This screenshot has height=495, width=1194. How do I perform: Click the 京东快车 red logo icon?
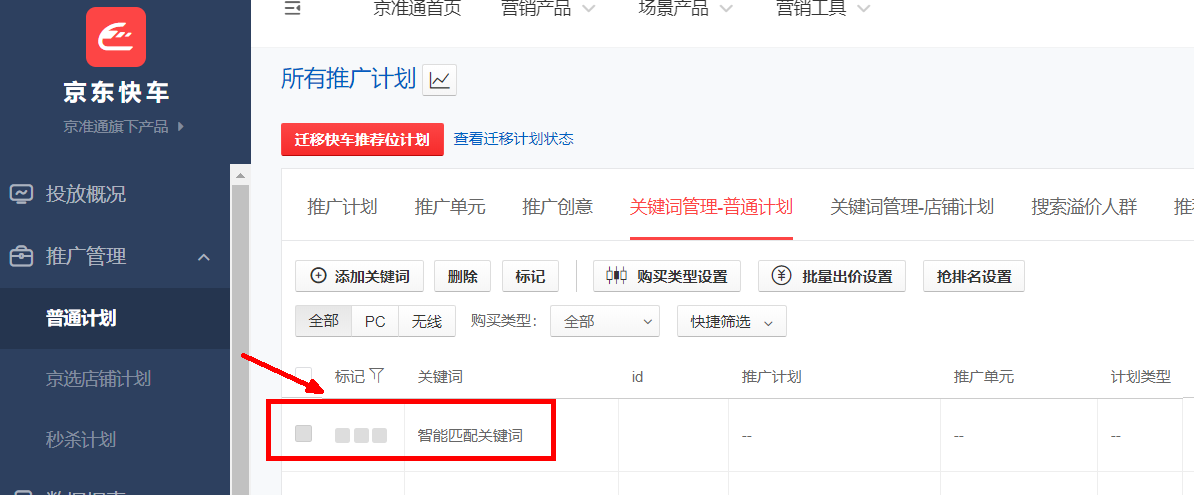click(116, 37)
